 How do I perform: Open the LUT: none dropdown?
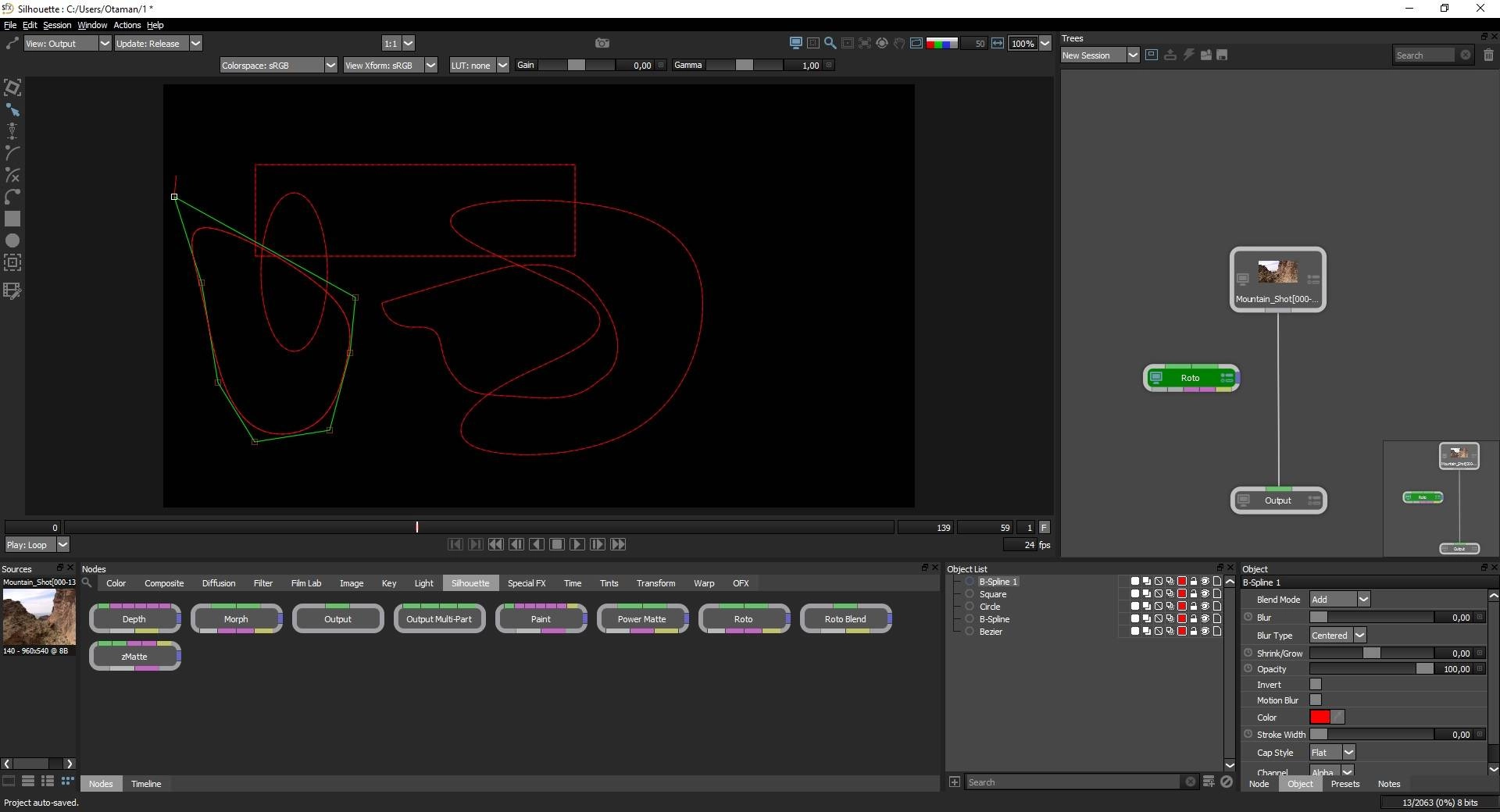480,66
